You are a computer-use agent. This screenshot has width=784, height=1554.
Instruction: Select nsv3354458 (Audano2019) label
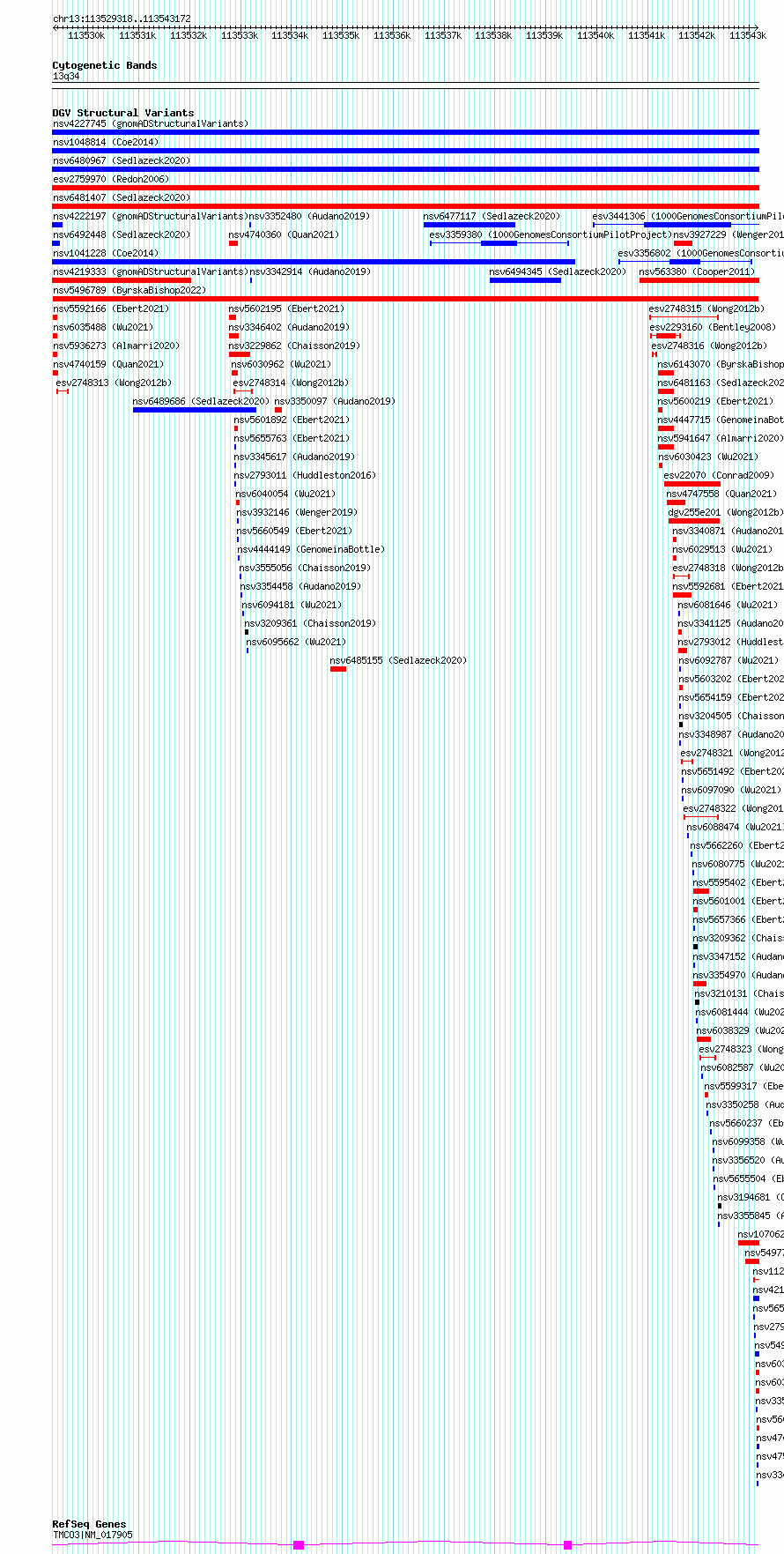pyautogui.click(x=301, y=586)
